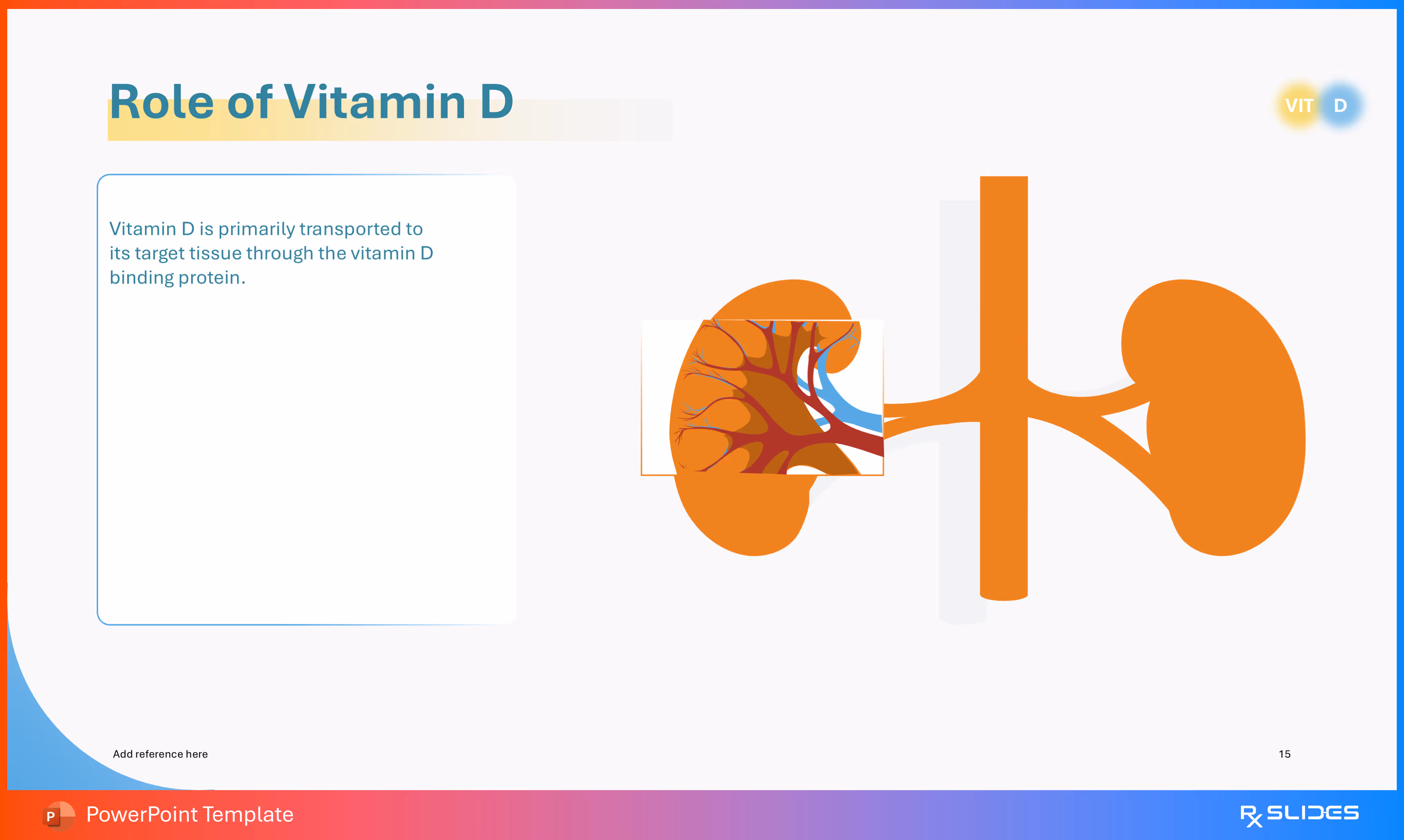Click the 'Role of Vitamin D' title

pyautogui.click(x=311, y=102)
